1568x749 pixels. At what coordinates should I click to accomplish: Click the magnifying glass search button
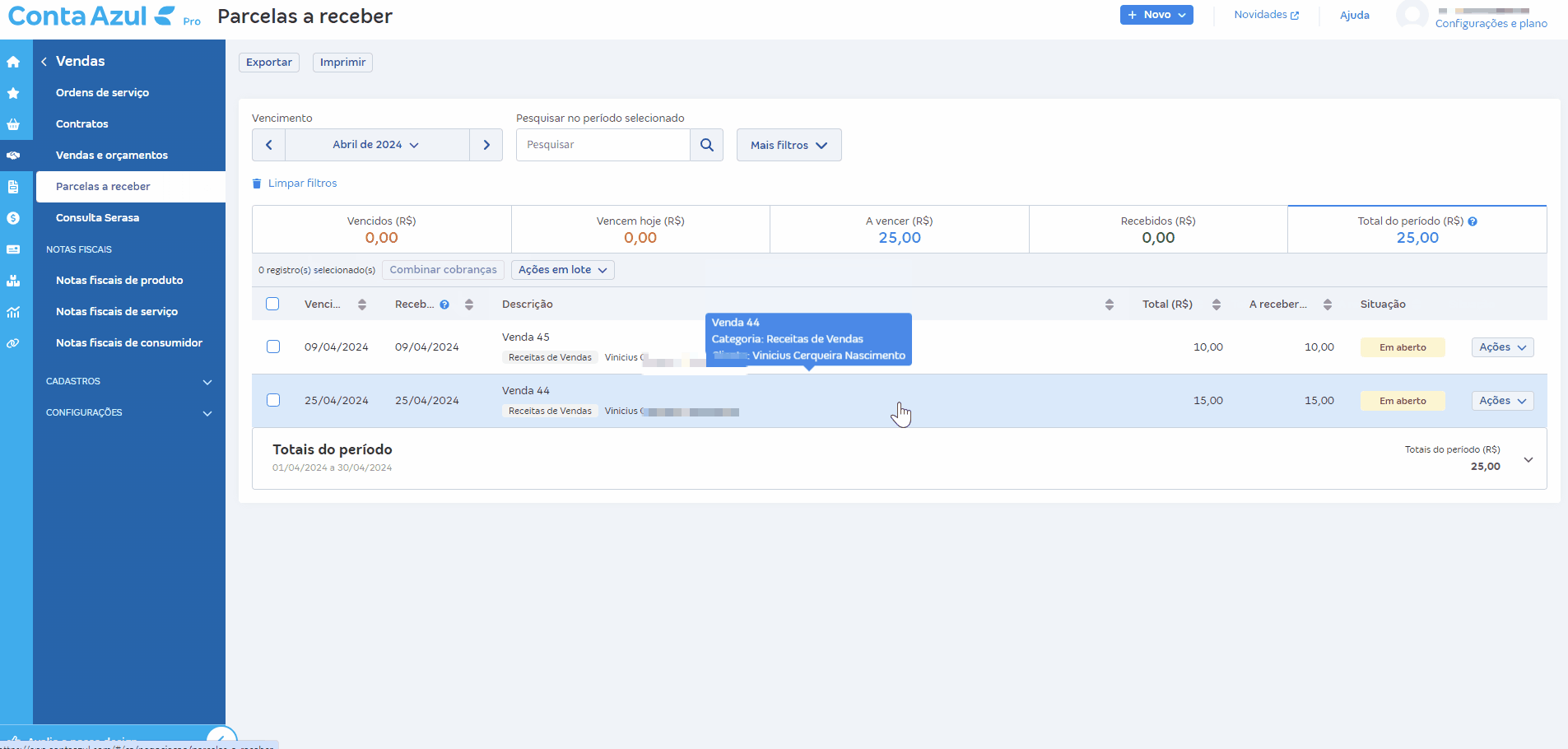[x=706, y=145]
